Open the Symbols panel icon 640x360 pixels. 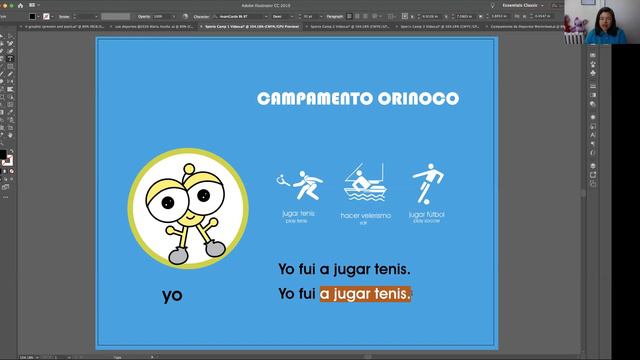593,73
